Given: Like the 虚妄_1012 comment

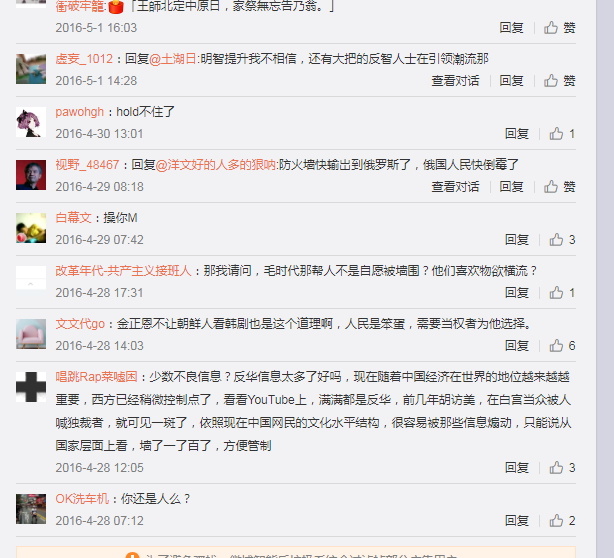Looking at the screenshot, I should tap(559, 81).
